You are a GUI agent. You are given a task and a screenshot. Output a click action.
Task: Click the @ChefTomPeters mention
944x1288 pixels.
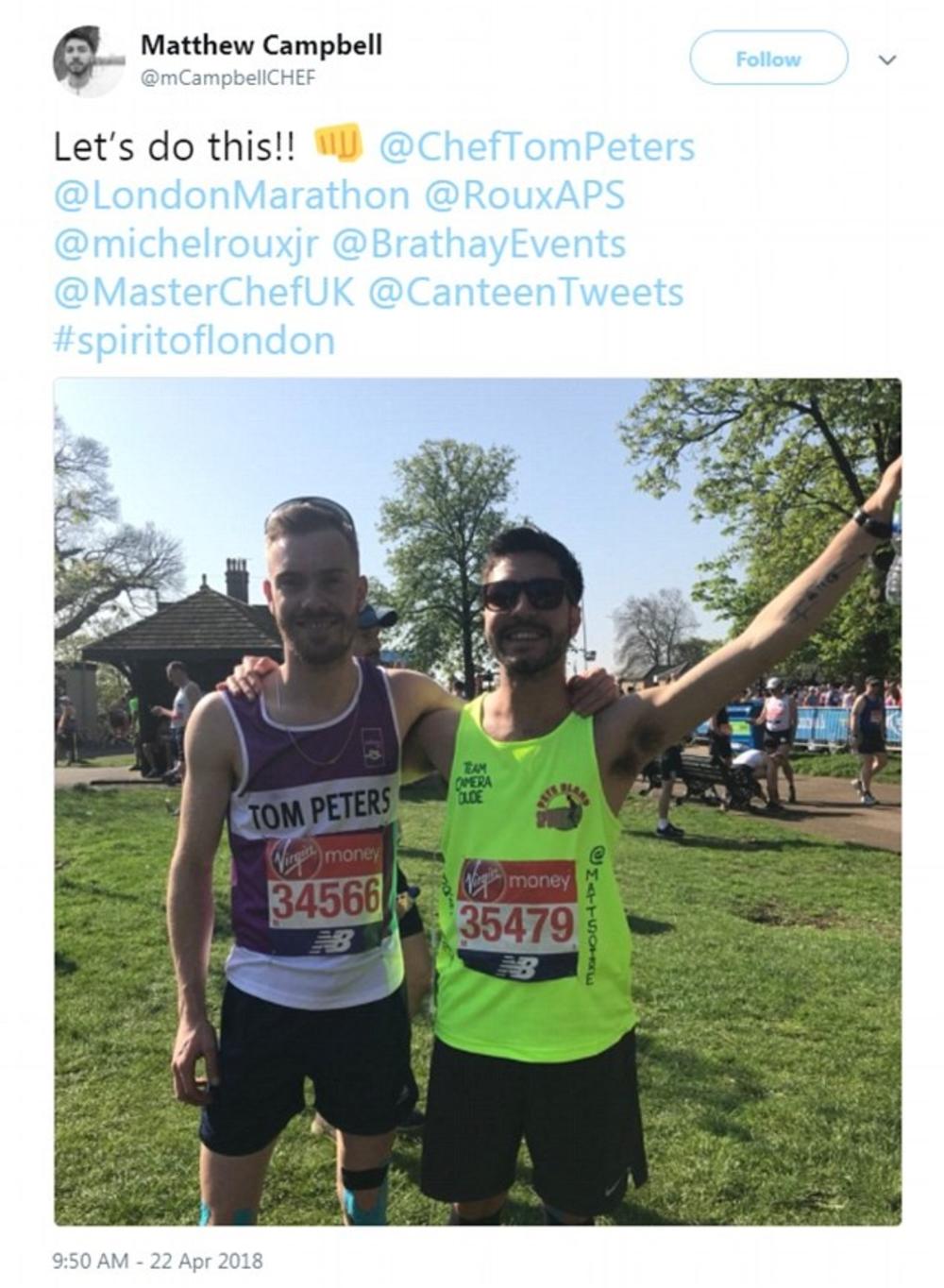coord(536,147)
